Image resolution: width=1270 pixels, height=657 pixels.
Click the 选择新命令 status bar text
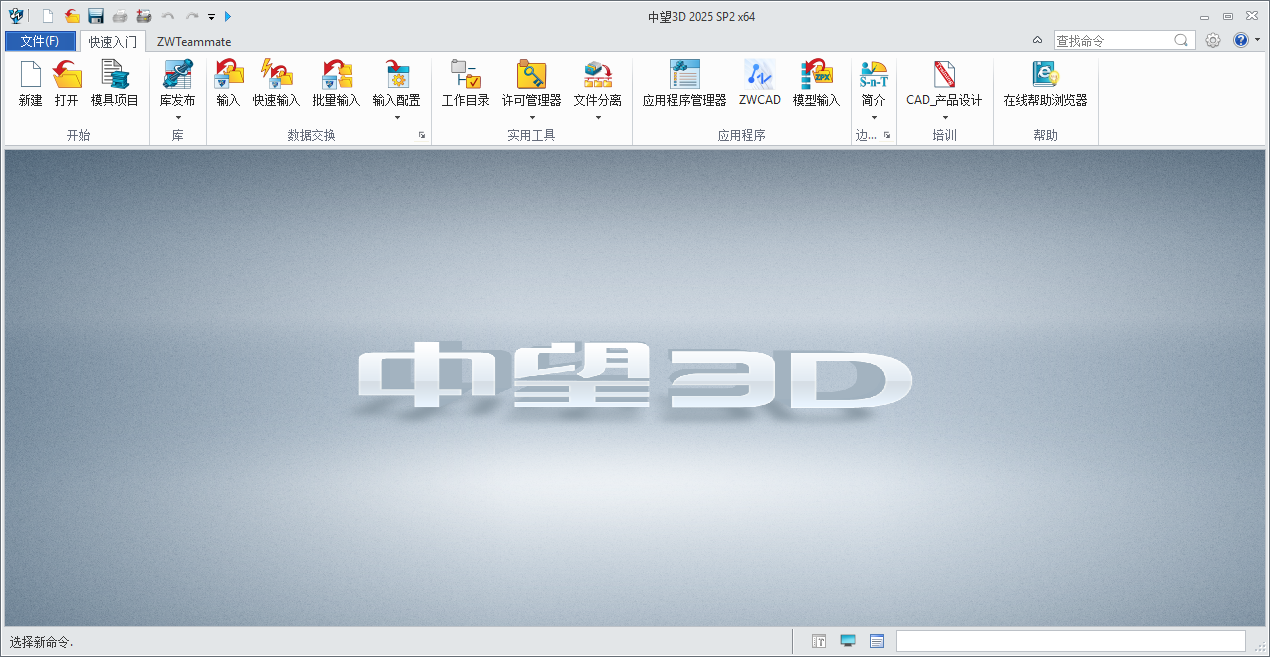(x=41, y=642)
